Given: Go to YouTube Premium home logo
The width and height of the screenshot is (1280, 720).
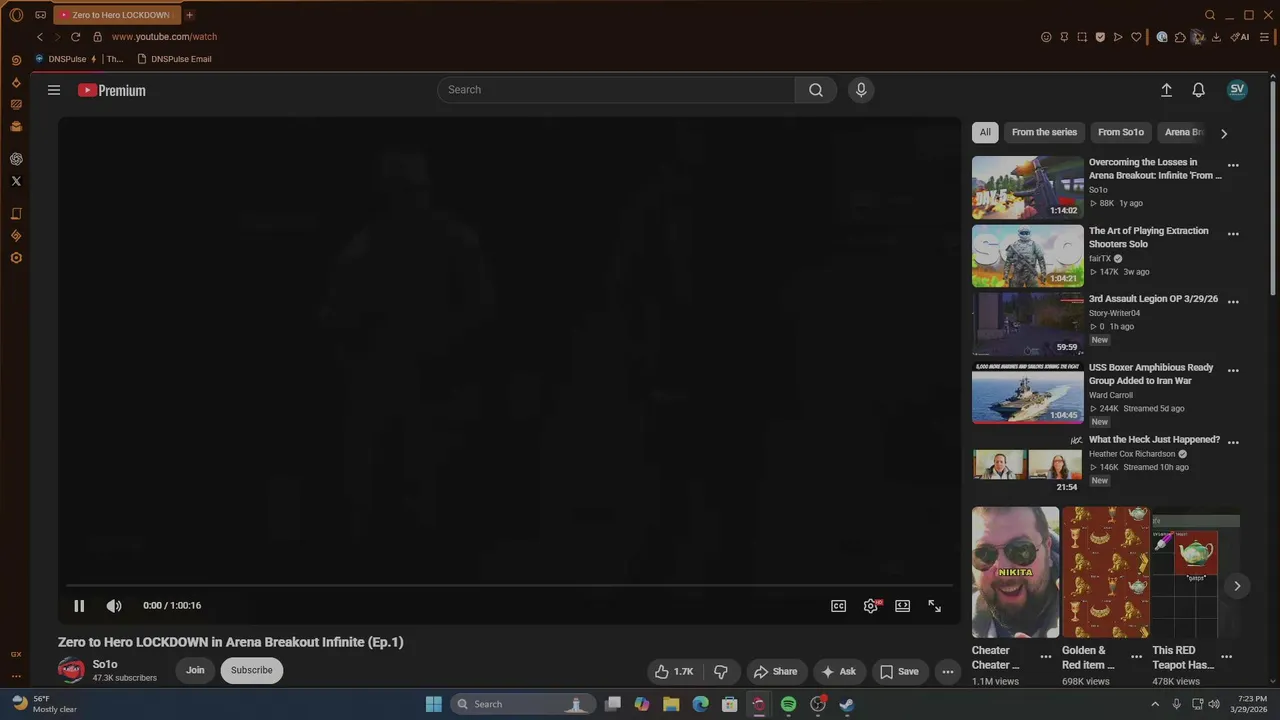Looking at the screenshot, I should coord(112,90).
